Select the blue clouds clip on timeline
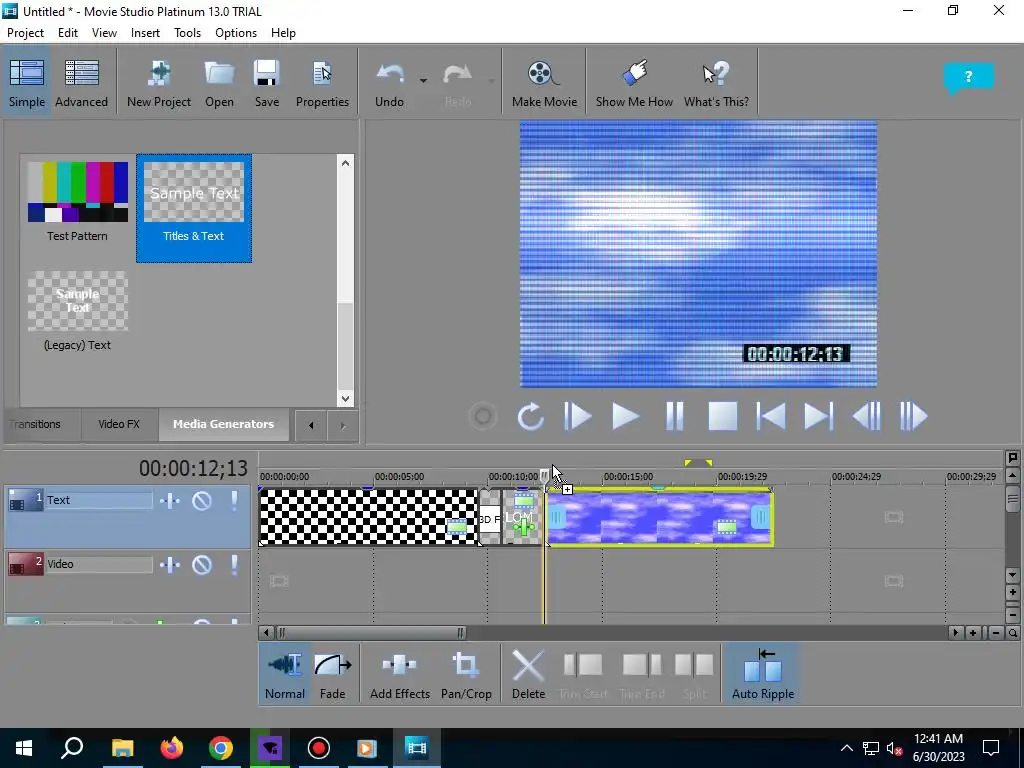This screenshot has height=768, width=1024. pyautogui.click(x=660, y=518)
